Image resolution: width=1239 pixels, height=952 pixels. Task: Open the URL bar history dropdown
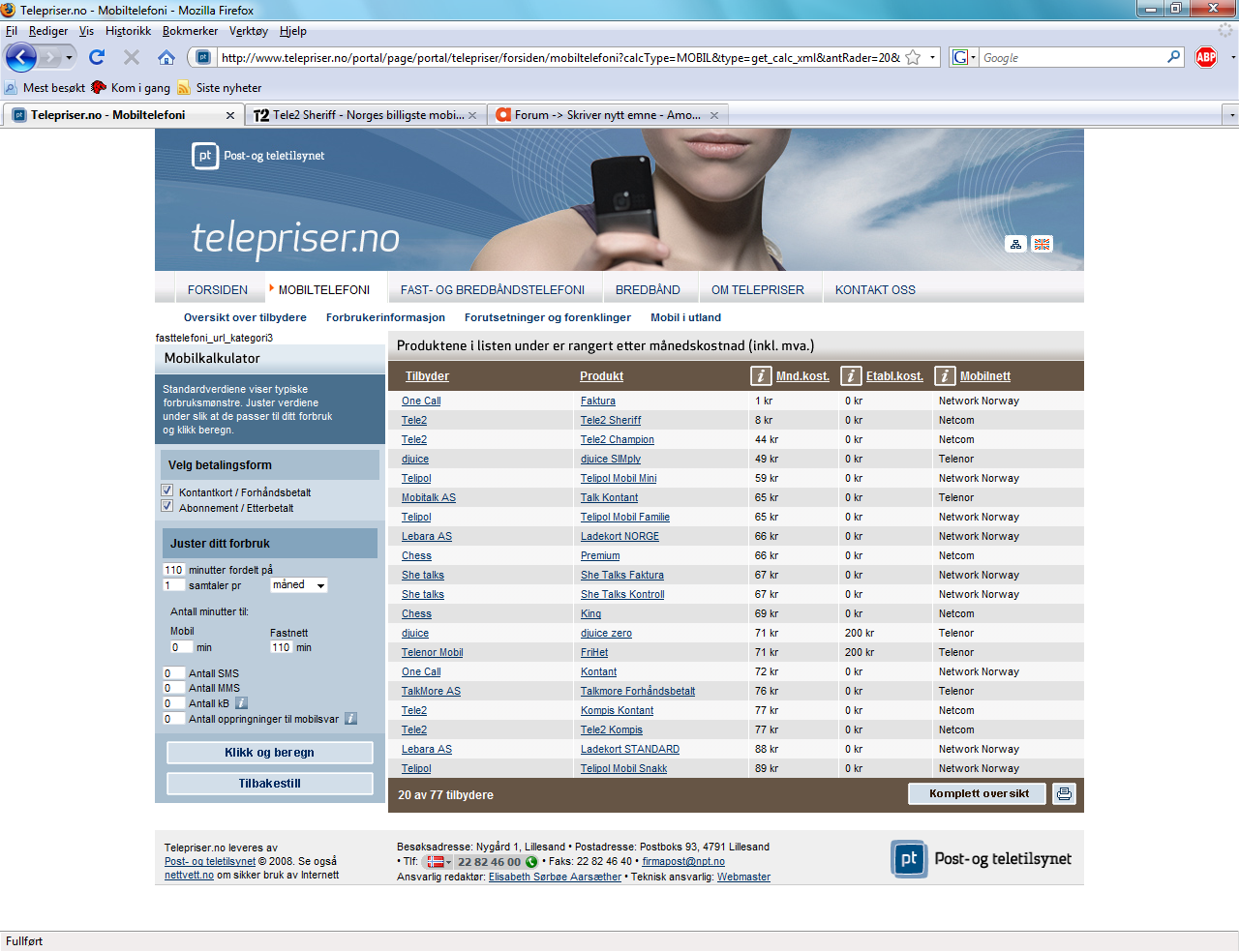pos(933,57)
